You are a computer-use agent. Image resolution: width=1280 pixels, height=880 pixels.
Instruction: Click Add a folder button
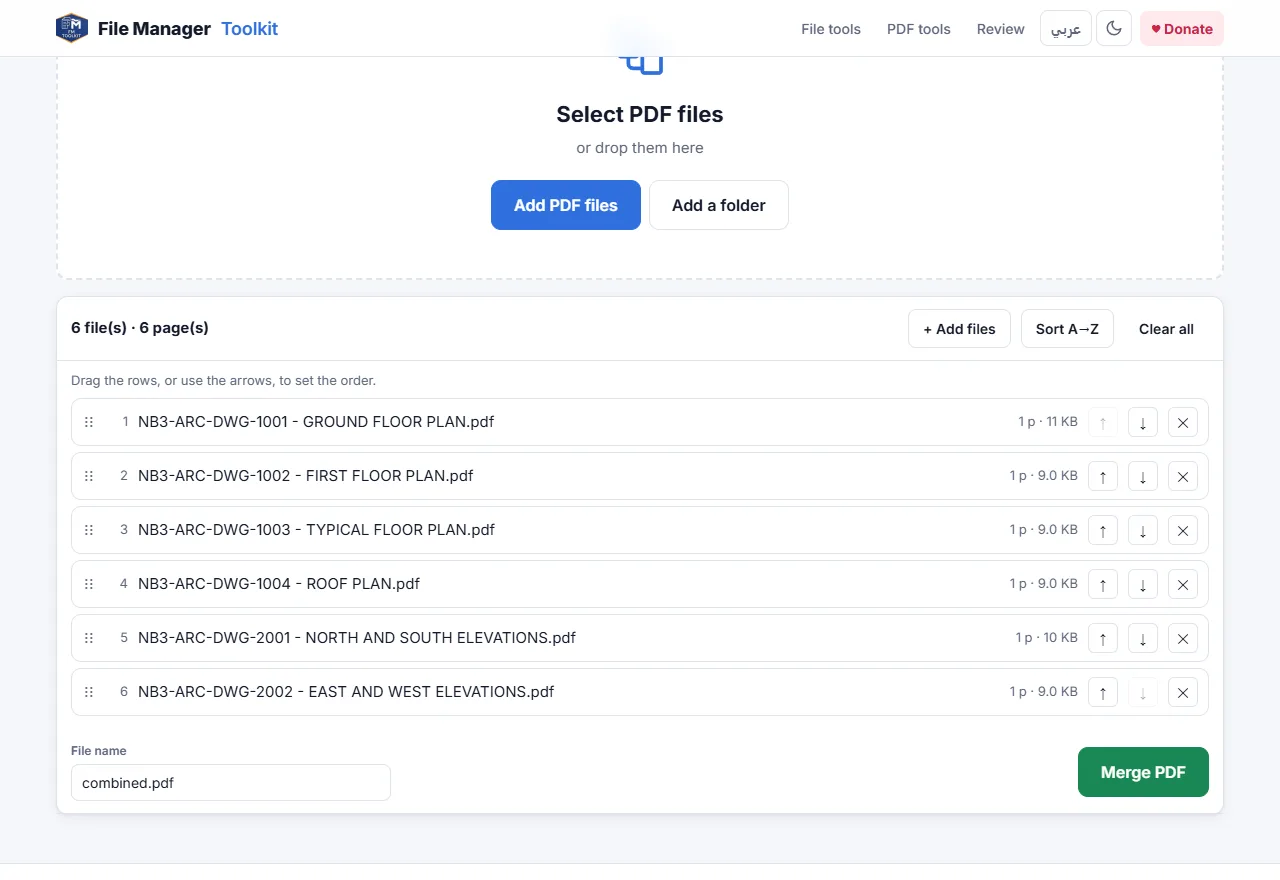coord(719,205)
